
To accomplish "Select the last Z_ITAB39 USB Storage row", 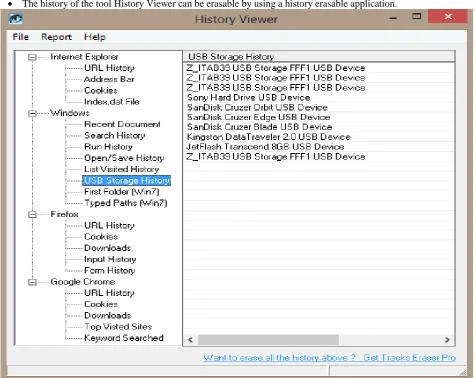I will 319,157.
